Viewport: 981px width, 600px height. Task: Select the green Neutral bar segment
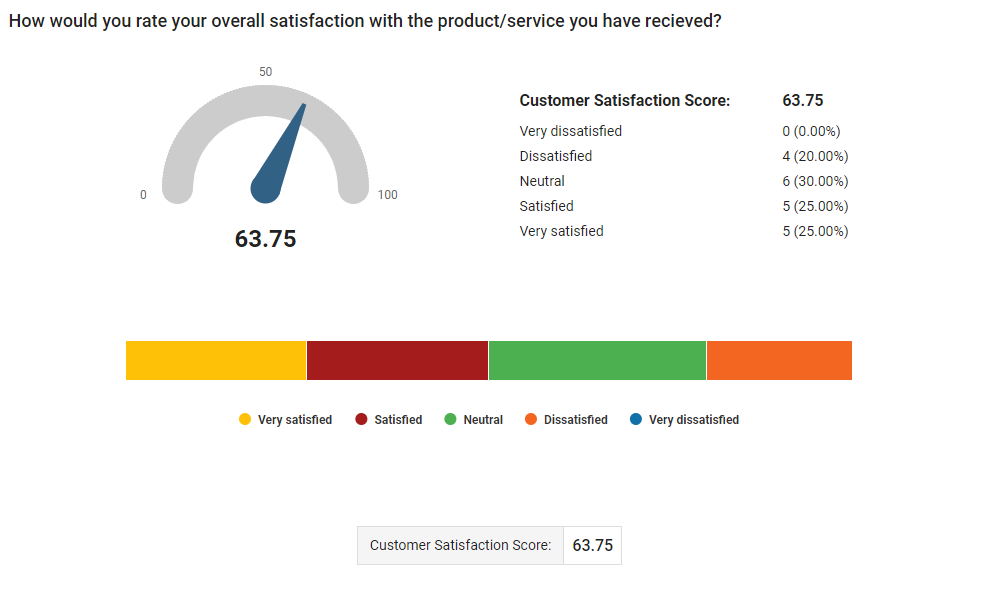point(597,360)
